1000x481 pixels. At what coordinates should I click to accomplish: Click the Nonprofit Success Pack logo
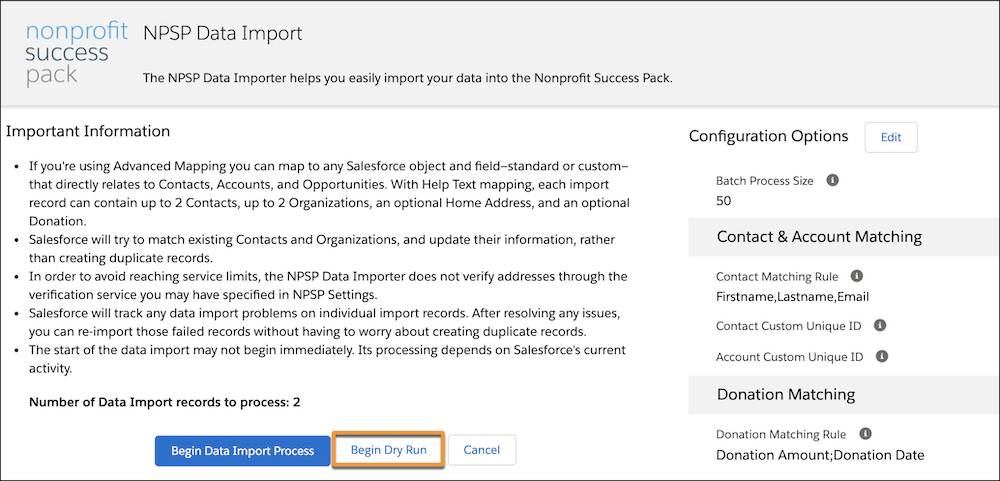(77, 53)
